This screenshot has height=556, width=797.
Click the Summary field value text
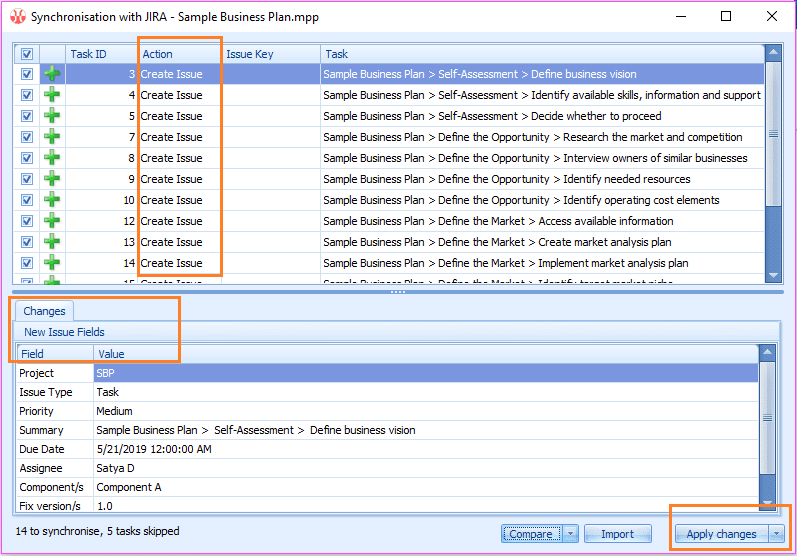[256, 430]
